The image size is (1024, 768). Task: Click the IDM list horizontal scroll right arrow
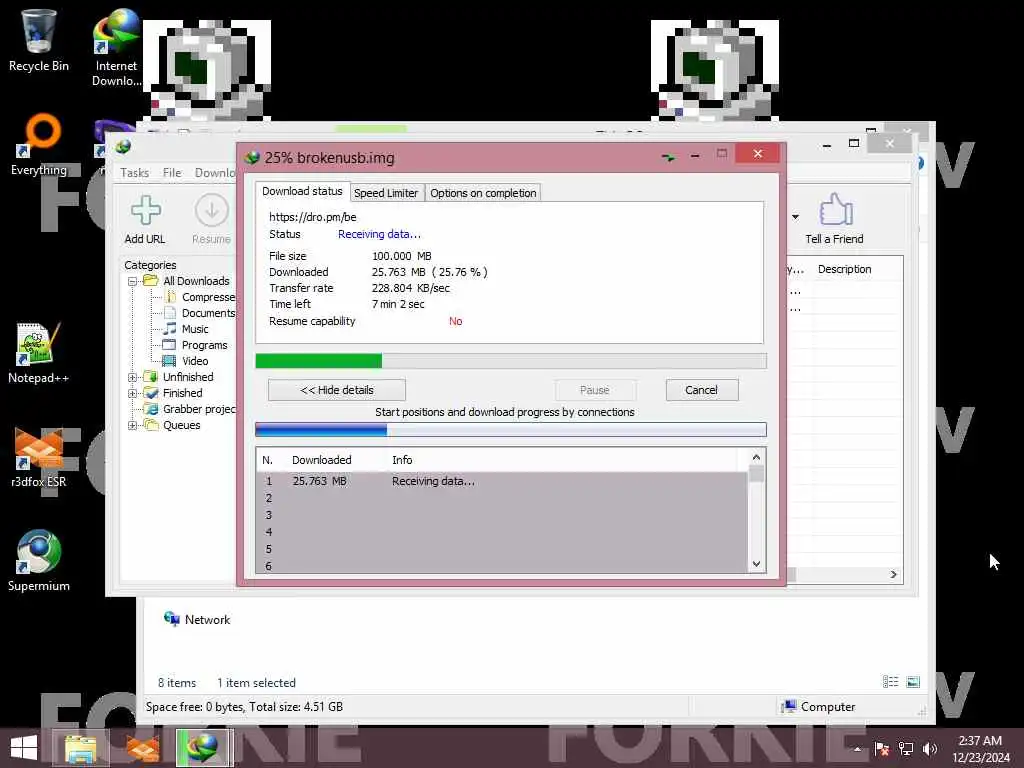coord(893,574)
